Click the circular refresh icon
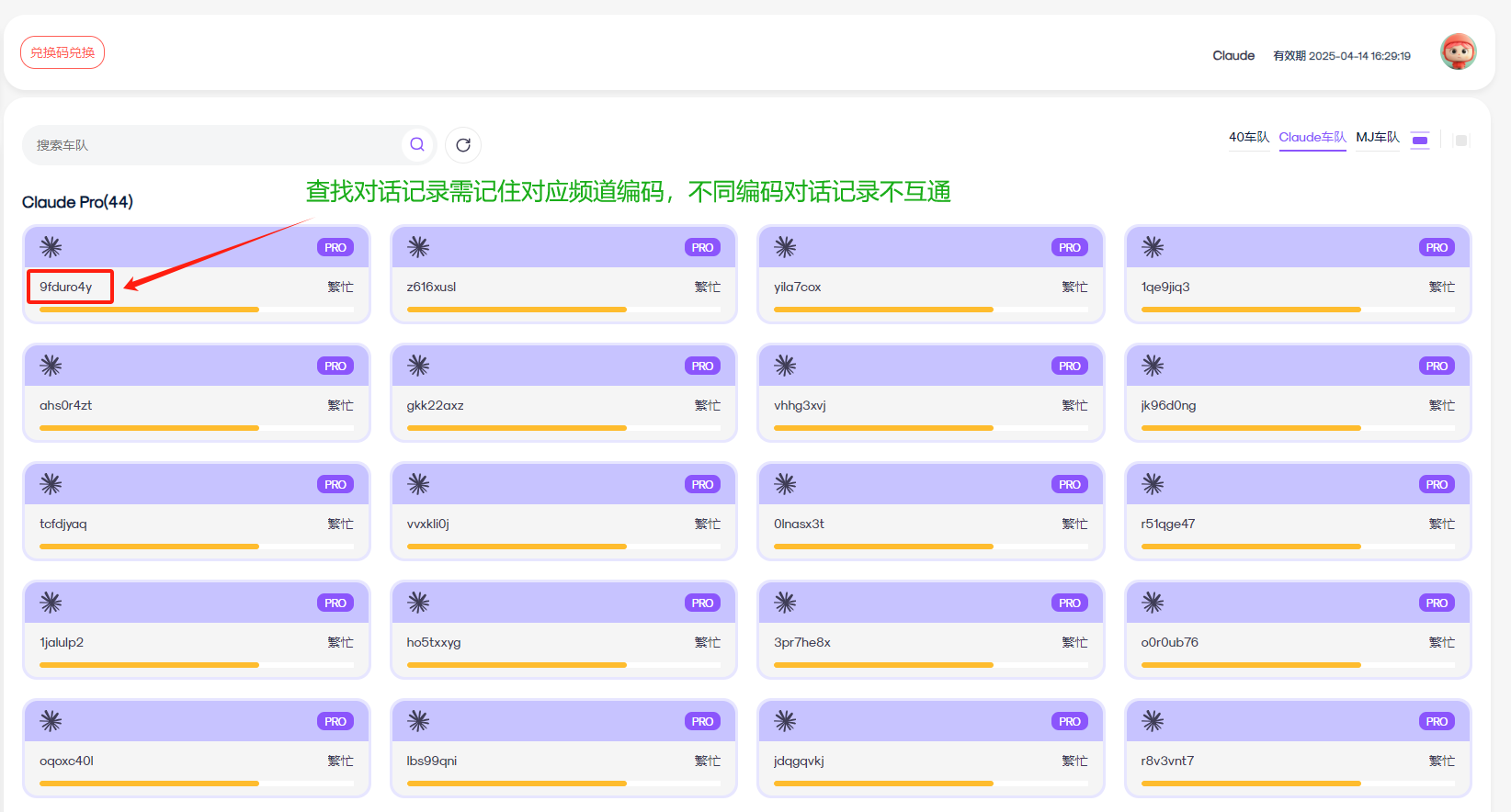Image resolution: width=1511 pixels, height=812 pixels. tap(463, 145)
